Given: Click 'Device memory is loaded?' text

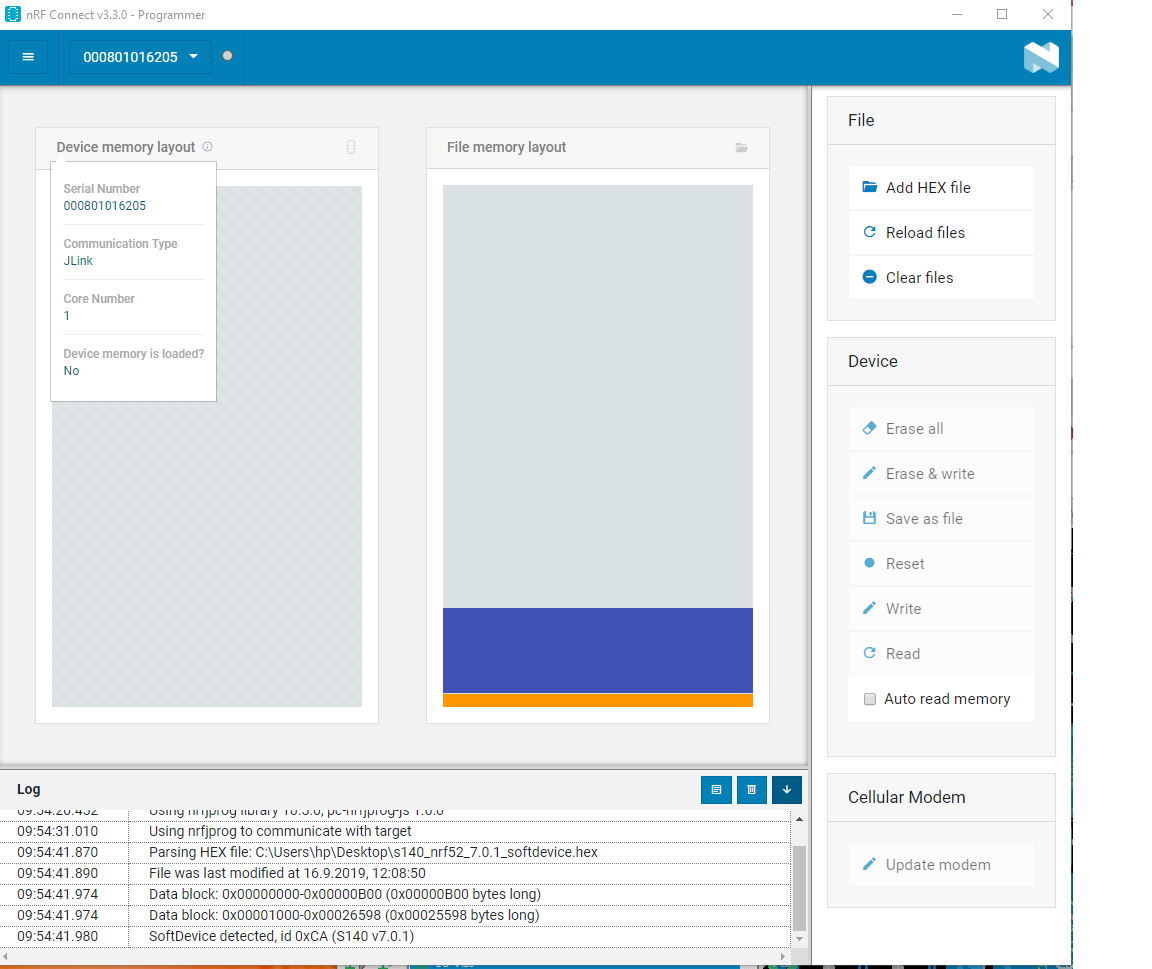Looking at the screenshot, I should click(x=134, y=353).
